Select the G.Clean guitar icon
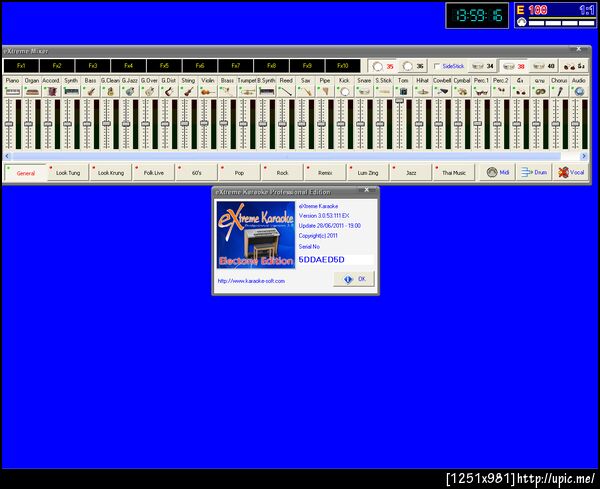The height and width of the screenshot is (489, 600). (110, 91)
